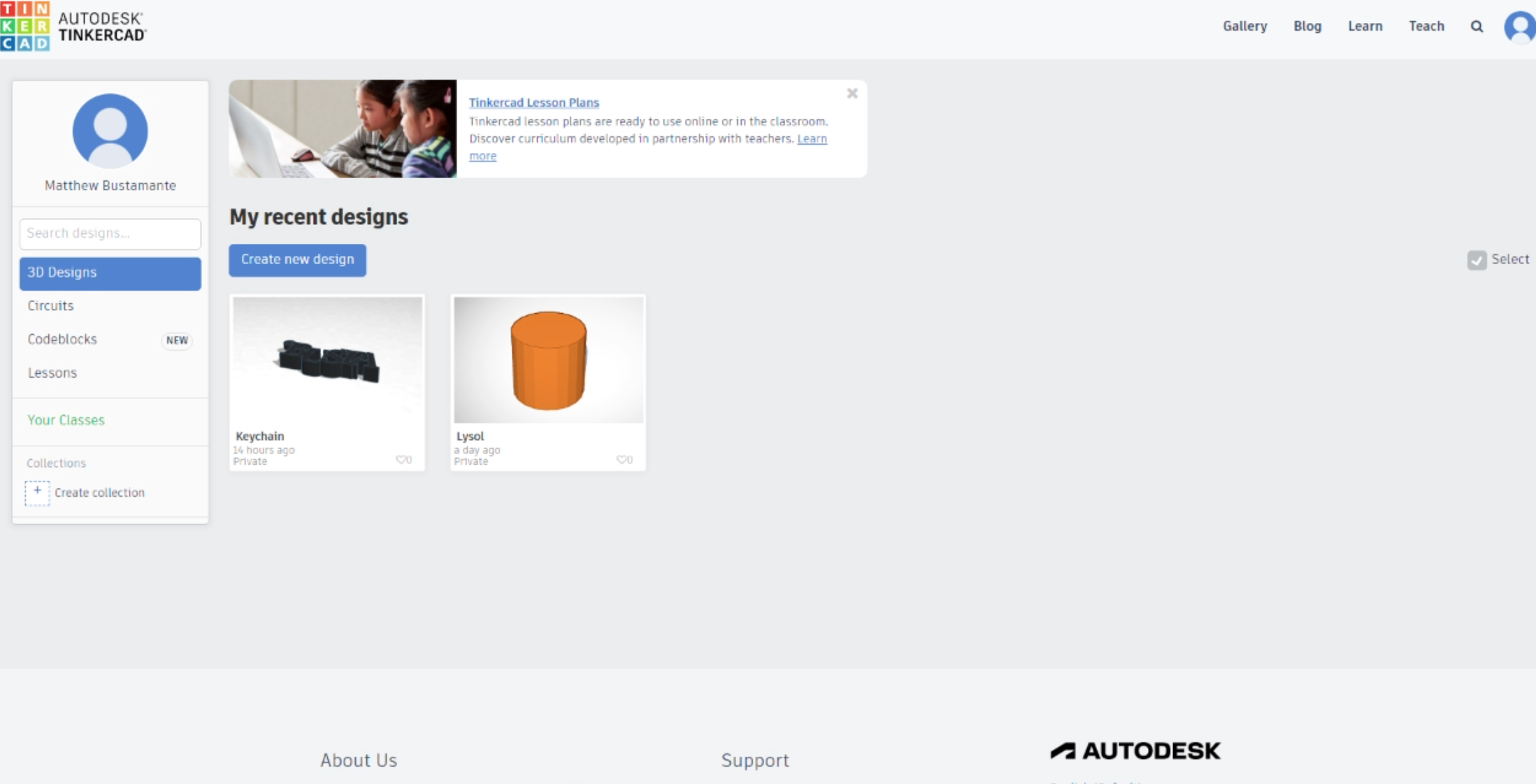Select 3D Designs in the sidebar
This screenshot has height=784, width=1536.
point(110,273)
